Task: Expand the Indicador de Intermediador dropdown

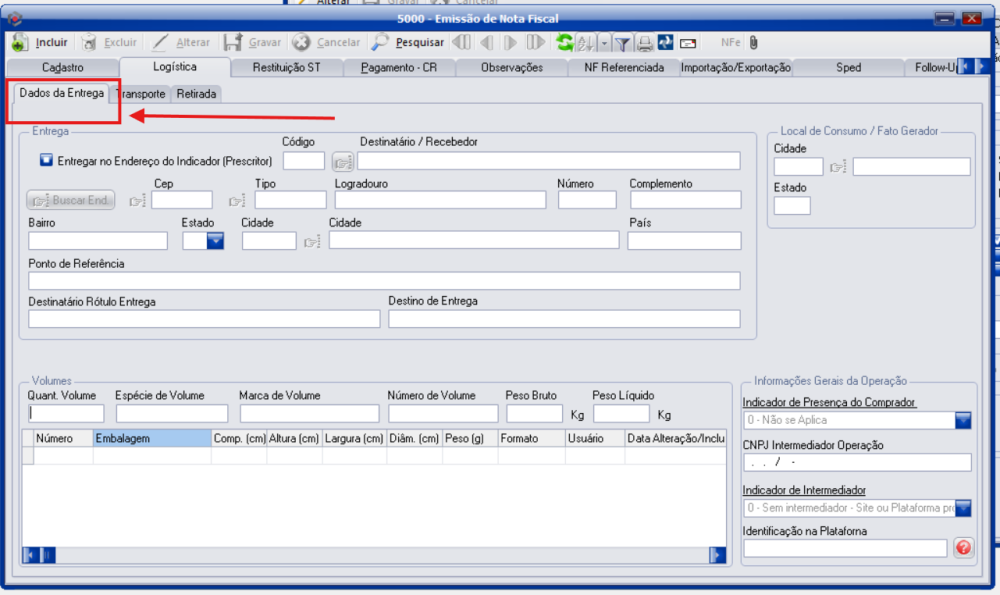Action: click(x=962, y=508)
